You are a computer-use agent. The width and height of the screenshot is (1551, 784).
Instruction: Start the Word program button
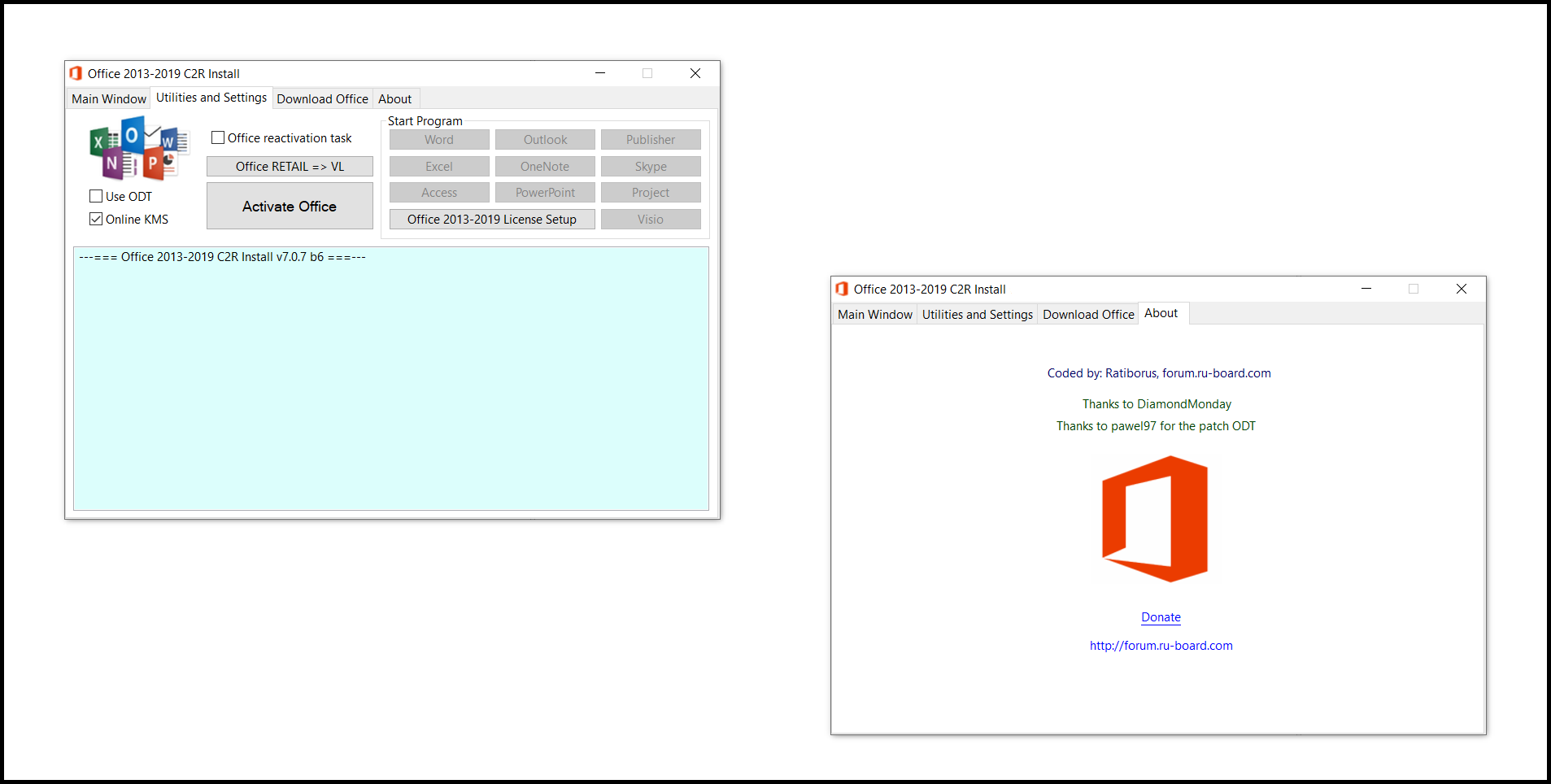pyautogui.click(x=439, y=139)
